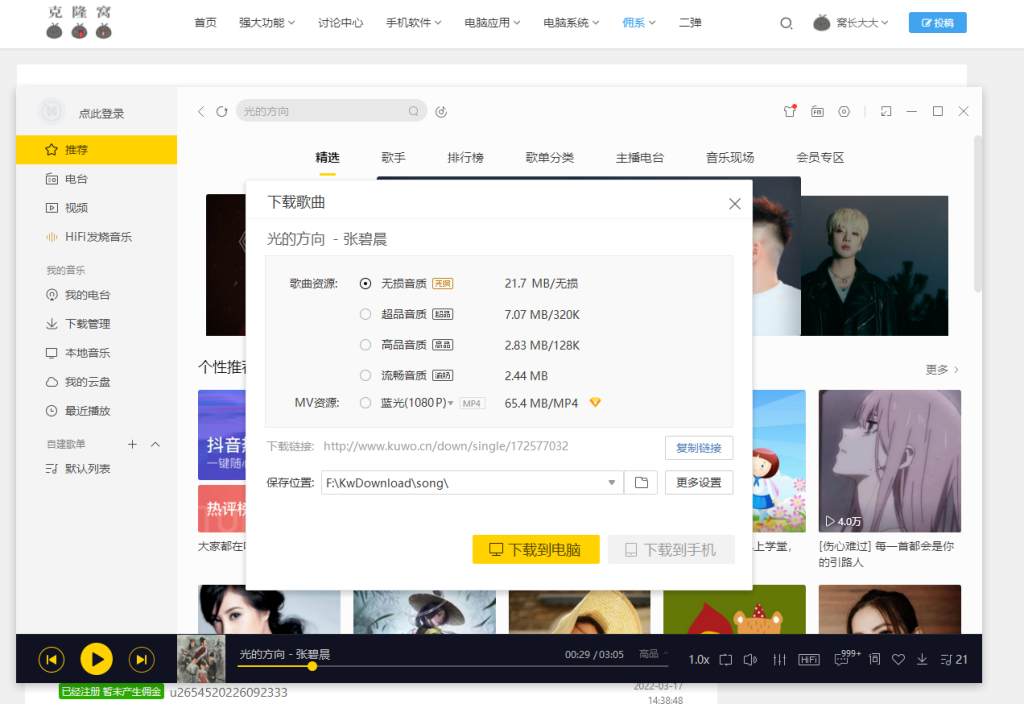
Task: Switch to the 音乐现场 tab
Action: click(x=729, y=157)
